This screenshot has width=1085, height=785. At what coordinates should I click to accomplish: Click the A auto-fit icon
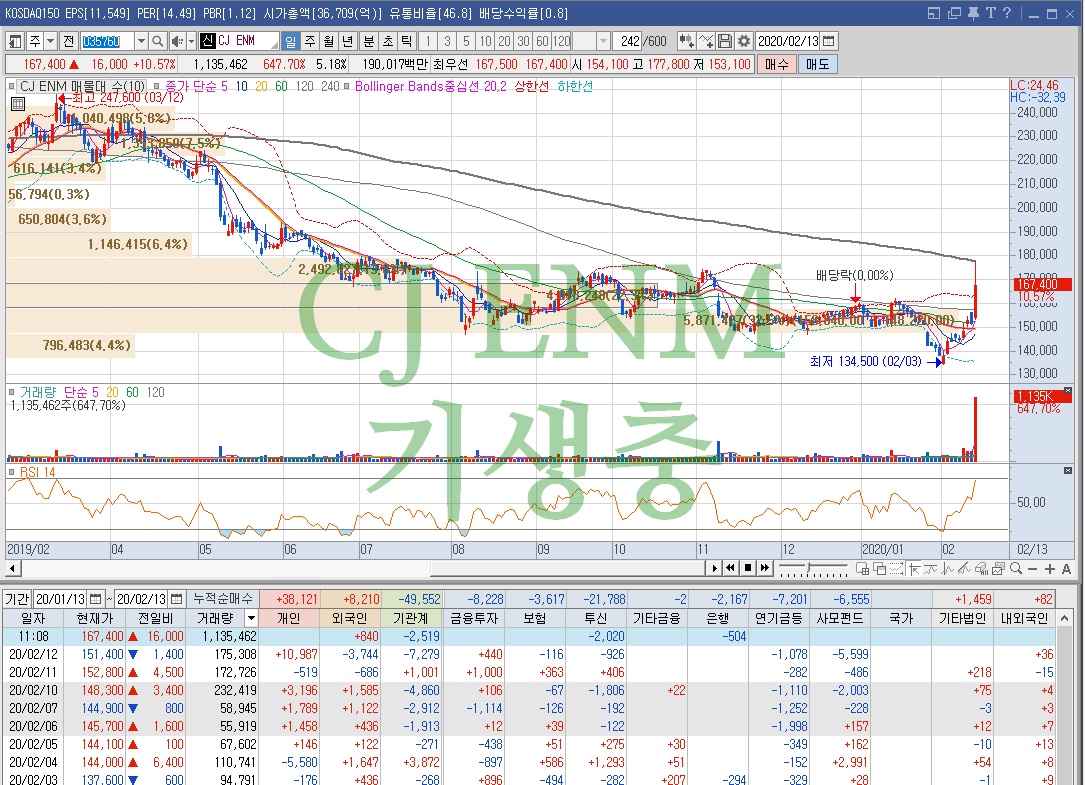[x=1066, y=569]
